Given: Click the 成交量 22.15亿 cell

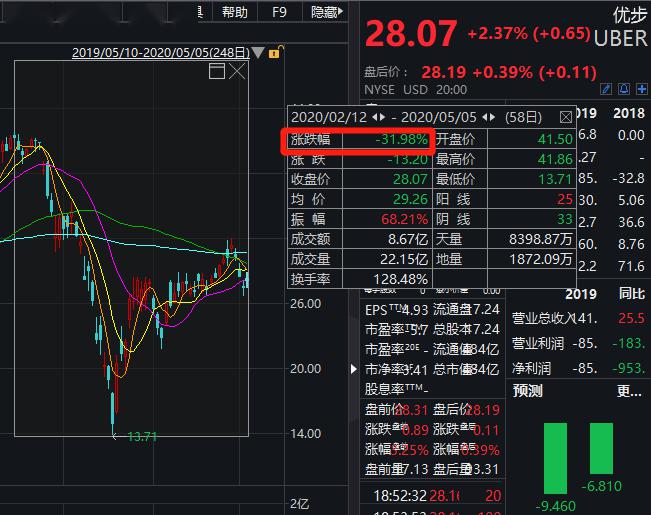Looking at the screenshot, I should coord(360,259).
